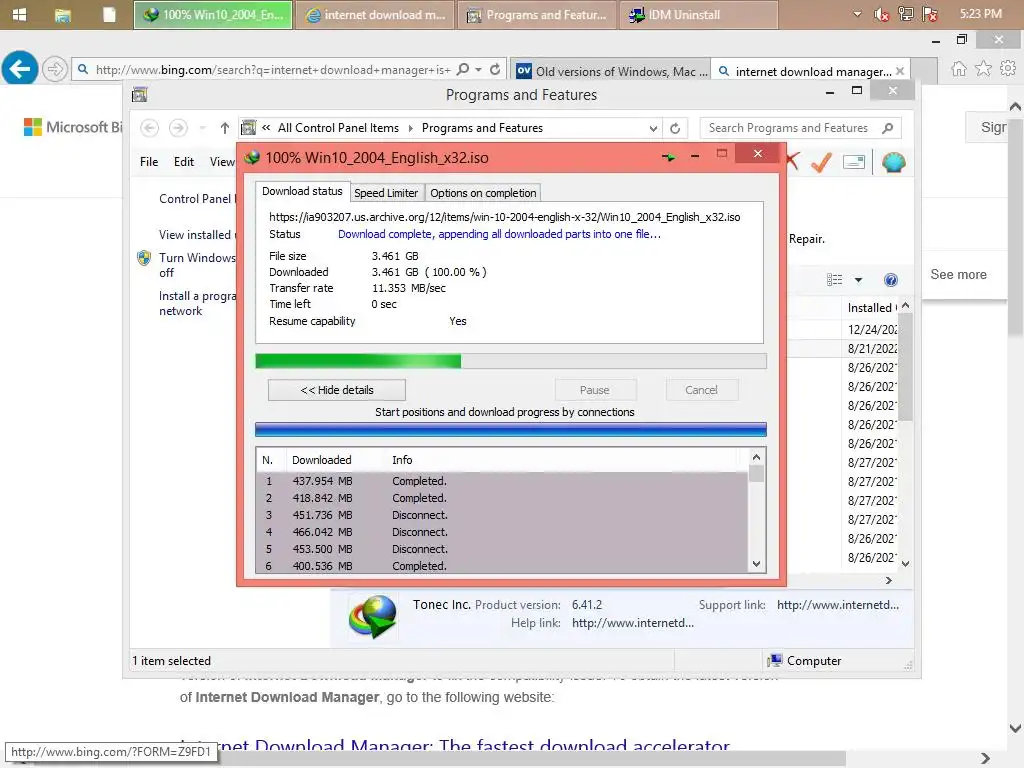Open IE favorites star icon
Image resolution: width=1024 pixels, height=768 pixels.
[983, 68]
